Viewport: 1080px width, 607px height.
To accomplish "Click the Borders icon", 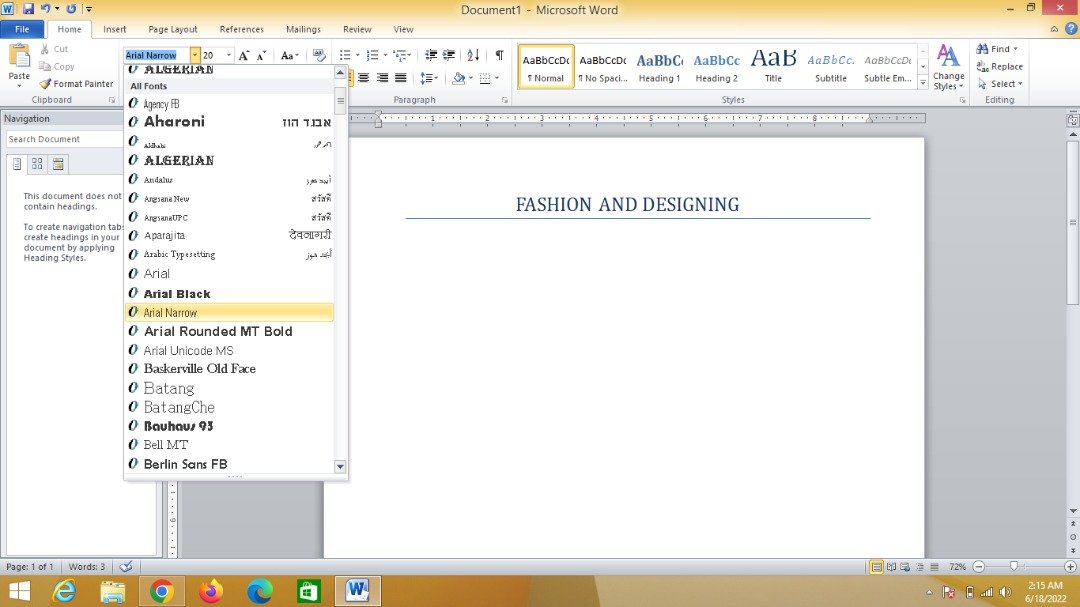I will [x=485, y=78].
